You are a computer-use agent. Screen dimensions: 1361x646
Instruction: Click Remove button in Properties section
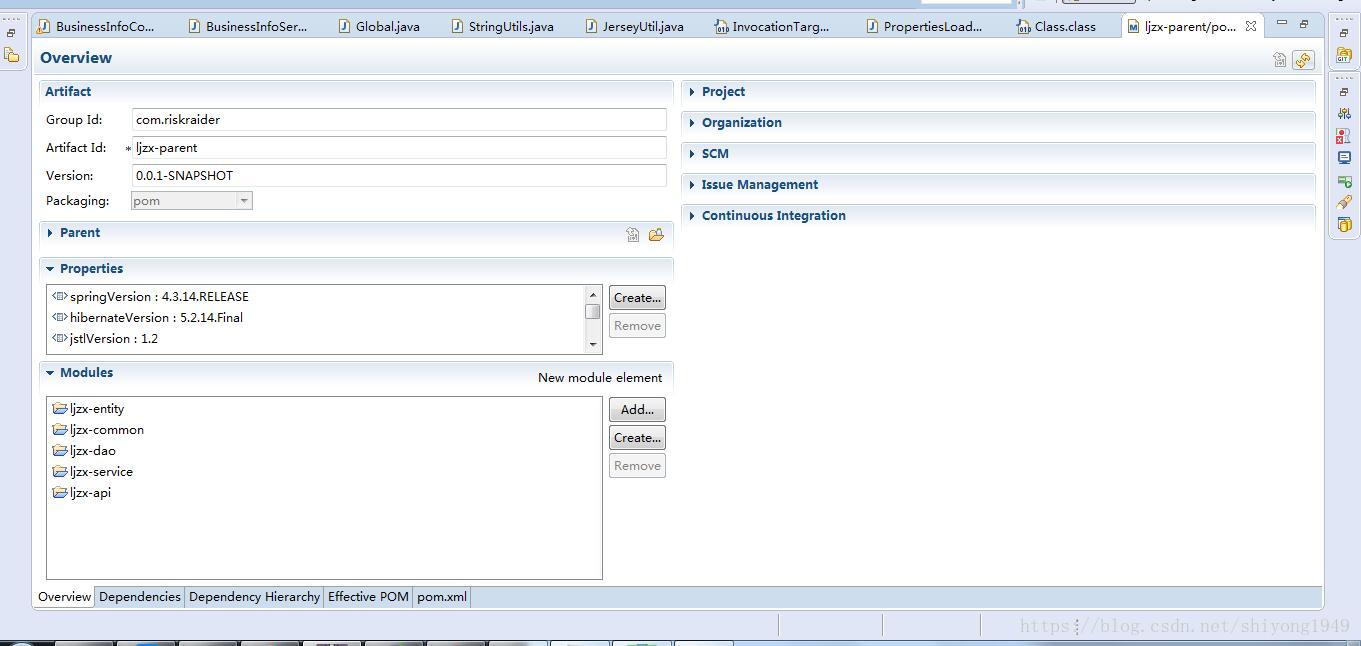637,326
